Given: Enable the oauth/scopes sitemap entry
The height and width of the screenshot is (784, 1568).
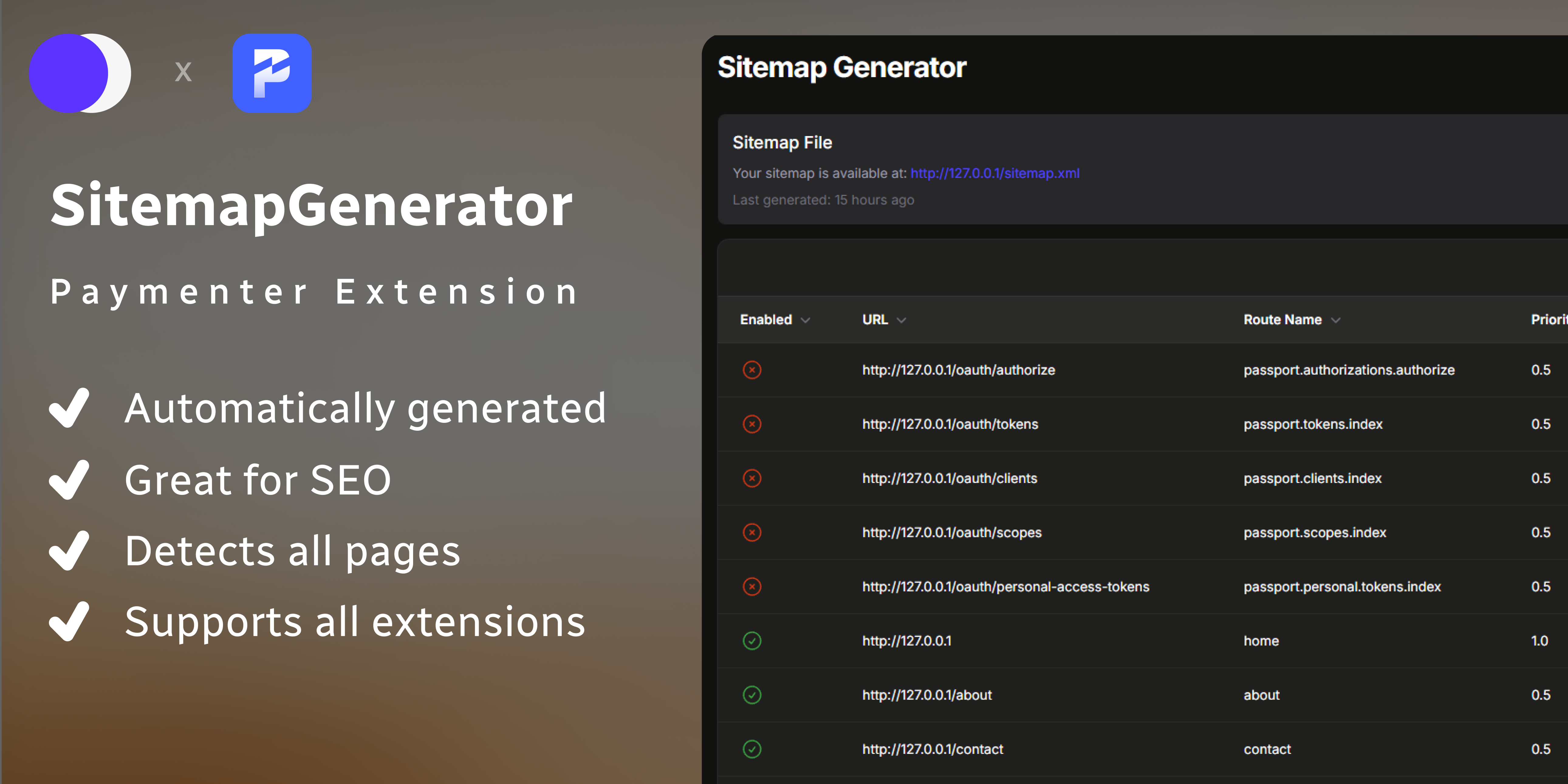Looking at the screenshot, I should coord(752,532).
